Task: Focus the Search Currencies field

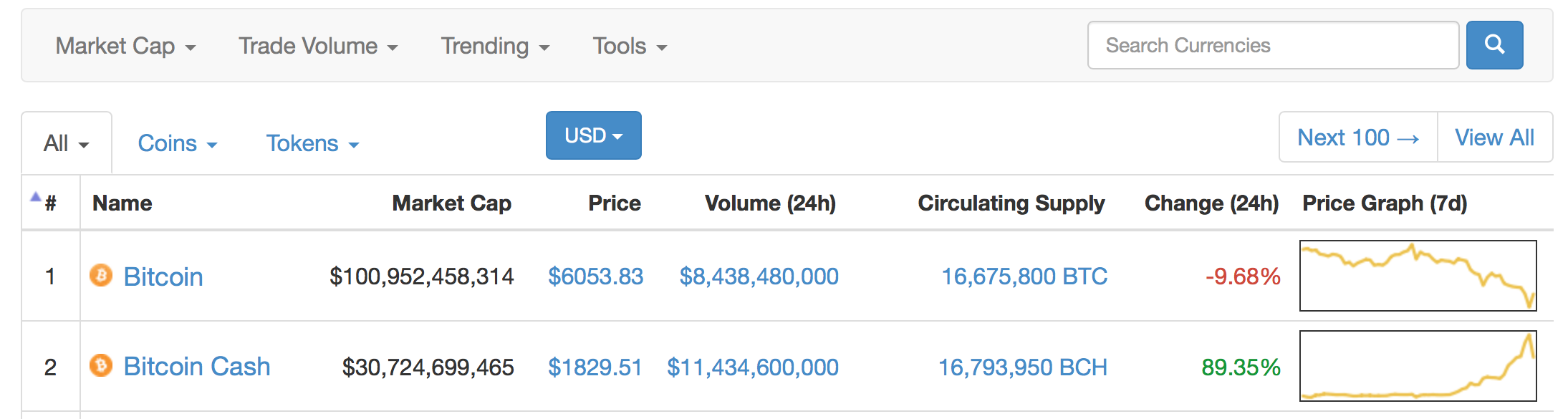Action: click(1272, 45)
